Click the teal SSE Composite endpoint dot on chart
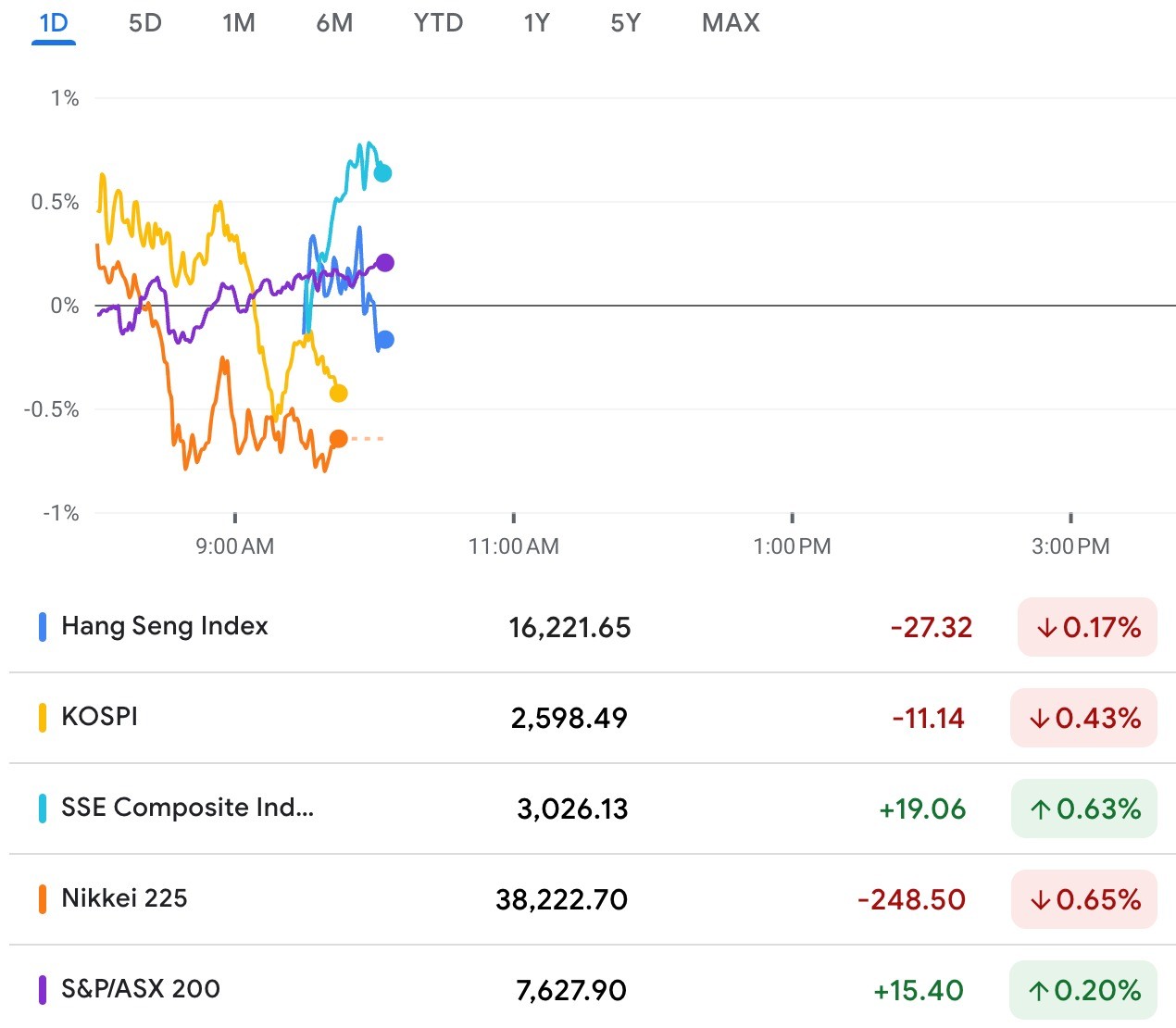This screenshot has height=1028, width=1176. (382, 173)
